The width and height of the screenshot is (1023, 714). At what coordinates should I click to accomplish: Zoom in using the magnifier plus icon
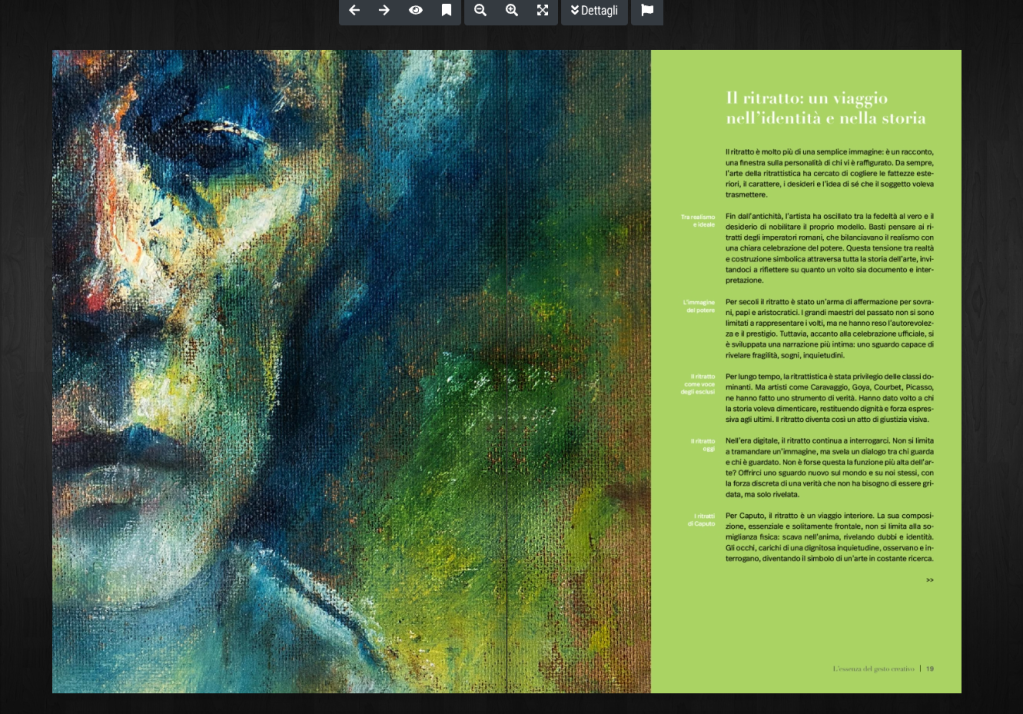(511, 11)
